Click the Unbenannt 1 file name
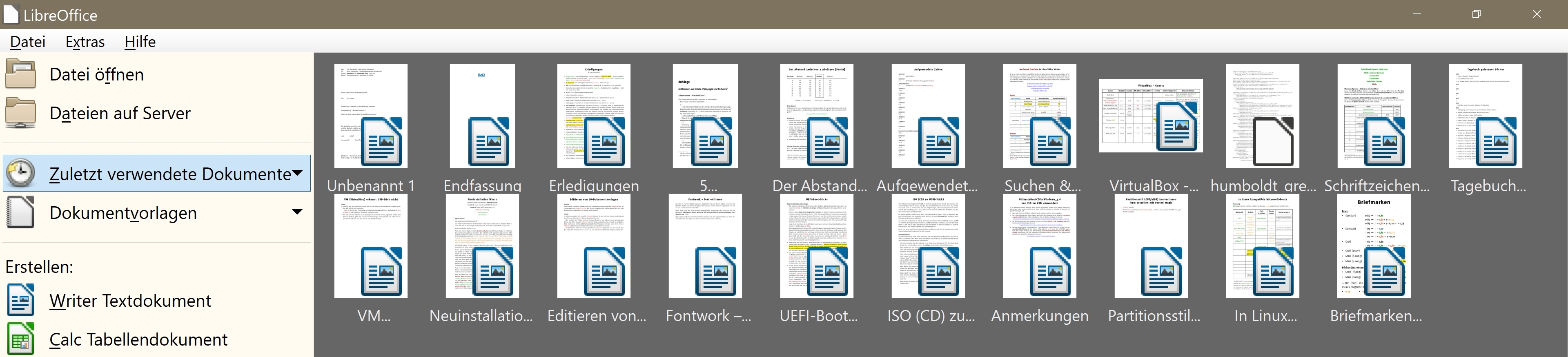Image resolution: width=1568 pixels, height=357 pixels. [371, 186]
